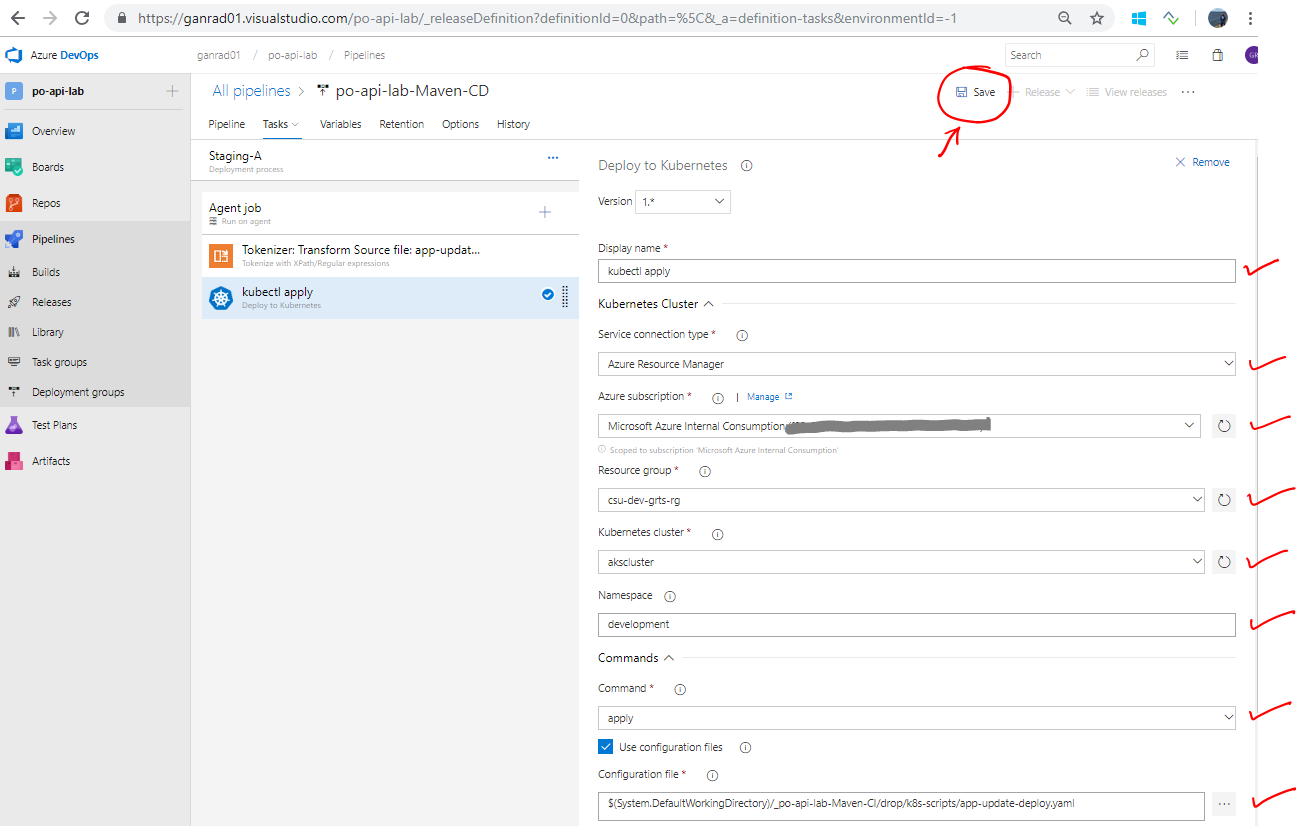The image size is (1296, 826).
Task: Remove the Deploy to Kubernetes task
Action: 1202,162
